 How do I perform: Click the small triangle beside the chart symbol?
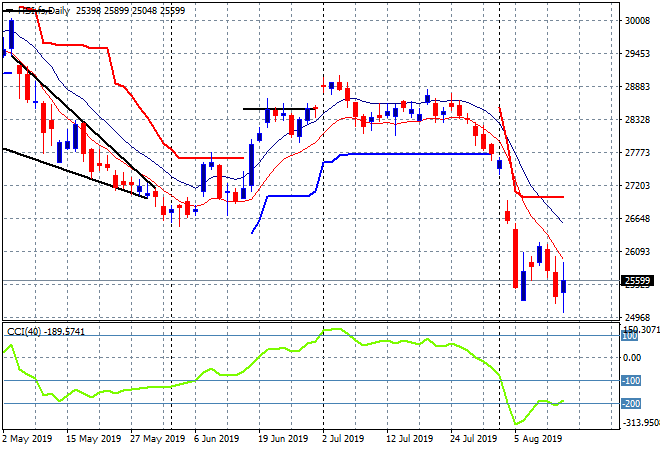(6, 9)
